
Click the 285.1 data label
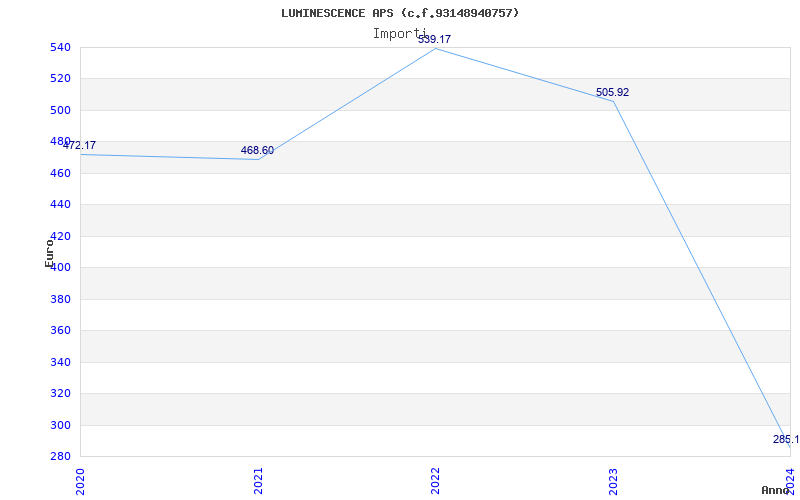(786, 439)
